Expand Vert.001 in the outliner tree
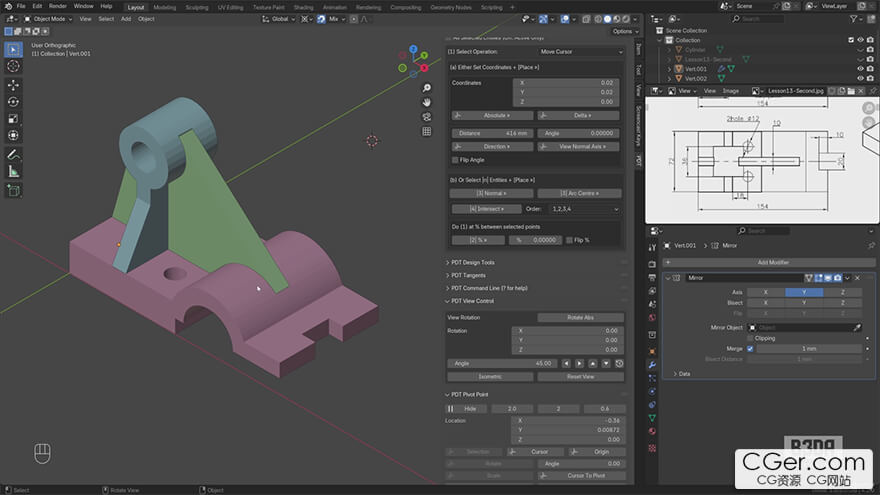The width and height of the screenshot is (880, 495). point(669,69)
